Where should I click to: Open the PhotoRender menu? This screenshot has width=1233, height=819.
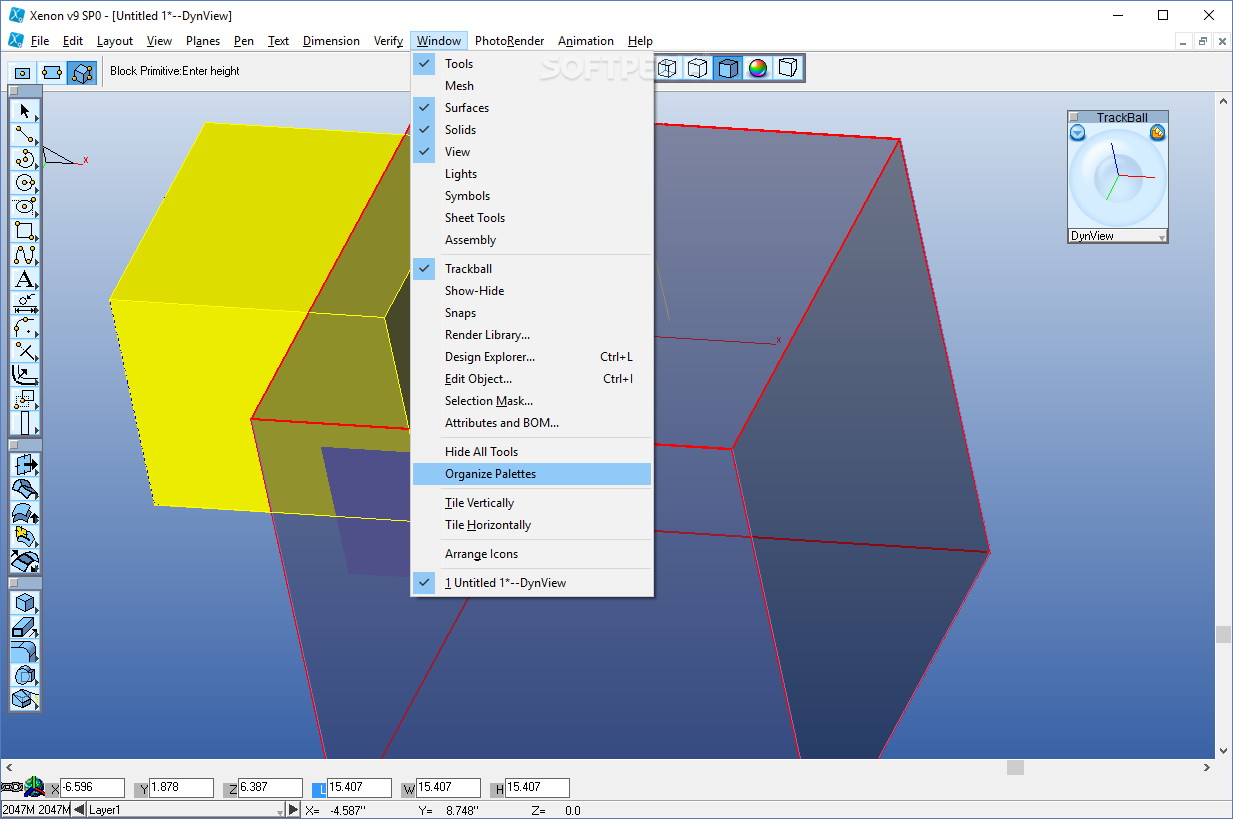pos(510,41)
